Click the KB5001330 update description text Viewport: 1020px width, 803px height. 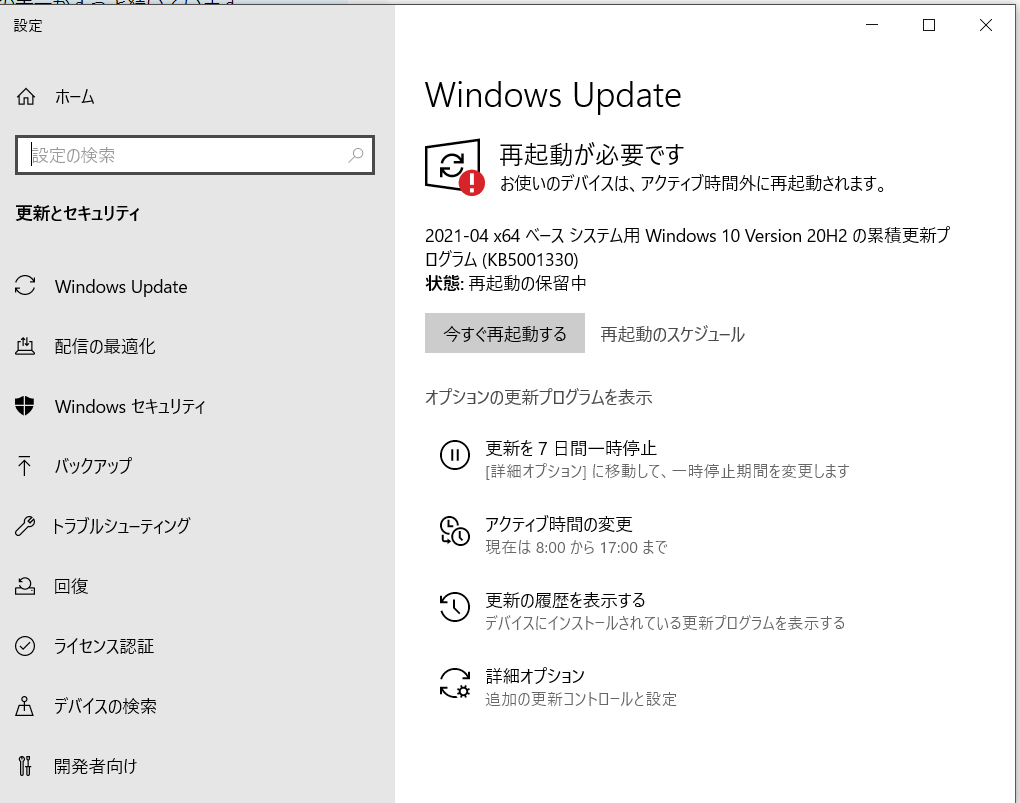[x=688, y=247]
